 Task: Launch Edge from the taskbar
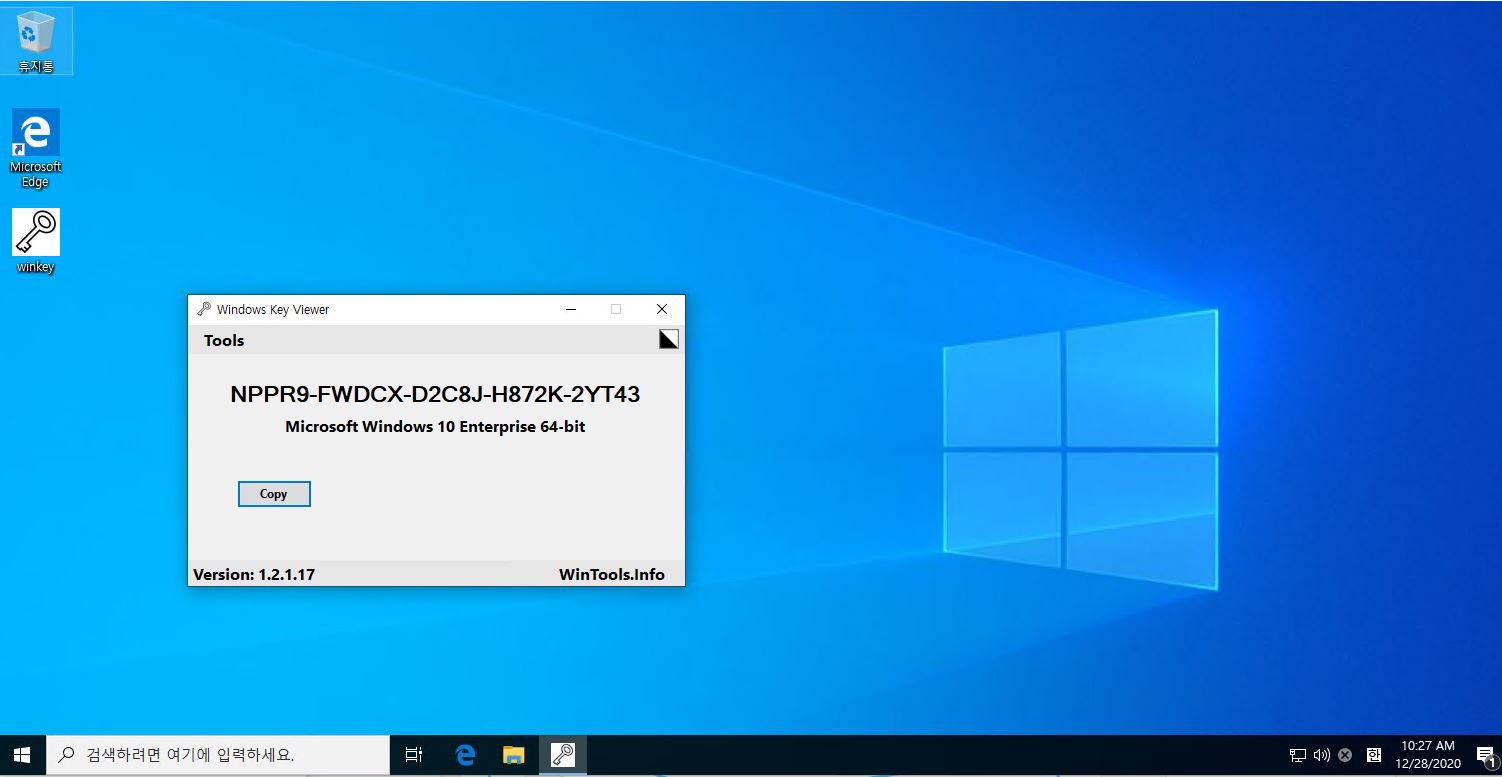click(x=465, y=756)
